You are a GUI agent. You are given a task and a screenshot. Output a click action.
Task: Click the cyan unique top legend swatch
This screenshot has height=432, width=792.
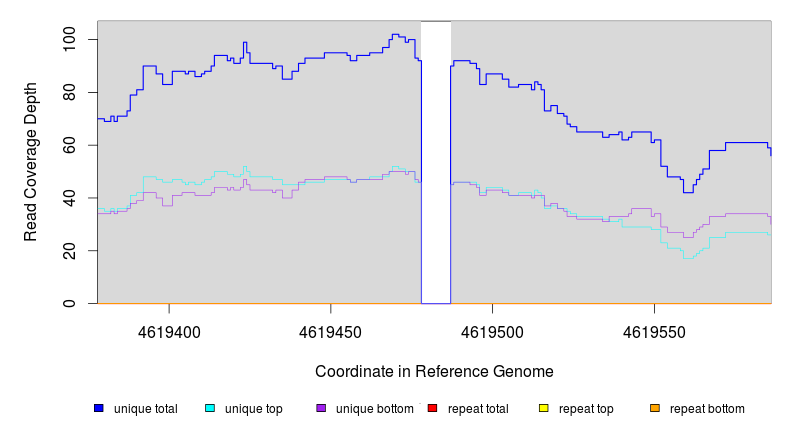pyautogui.click(x=210, y=408)
